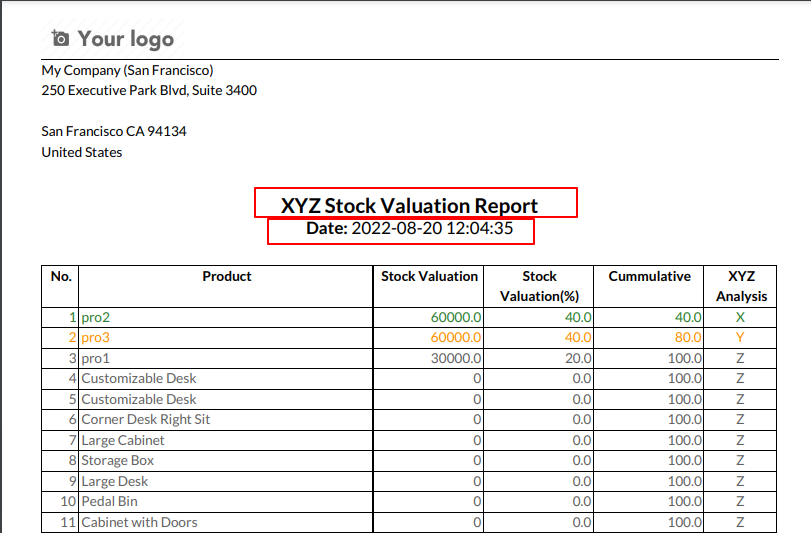811x533 pixels.
Task: Click the orange 'Y' analysis cell
Action: (x=740, y=338)
